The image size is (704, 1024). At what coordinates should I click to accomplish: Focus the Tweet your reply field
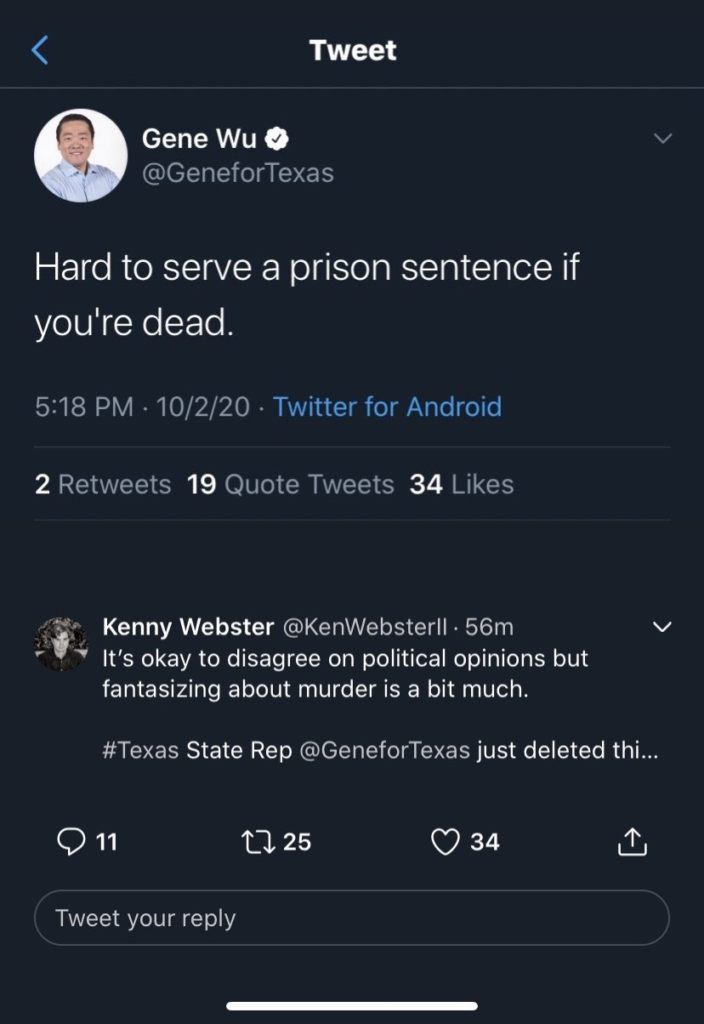tap(351, 917)
